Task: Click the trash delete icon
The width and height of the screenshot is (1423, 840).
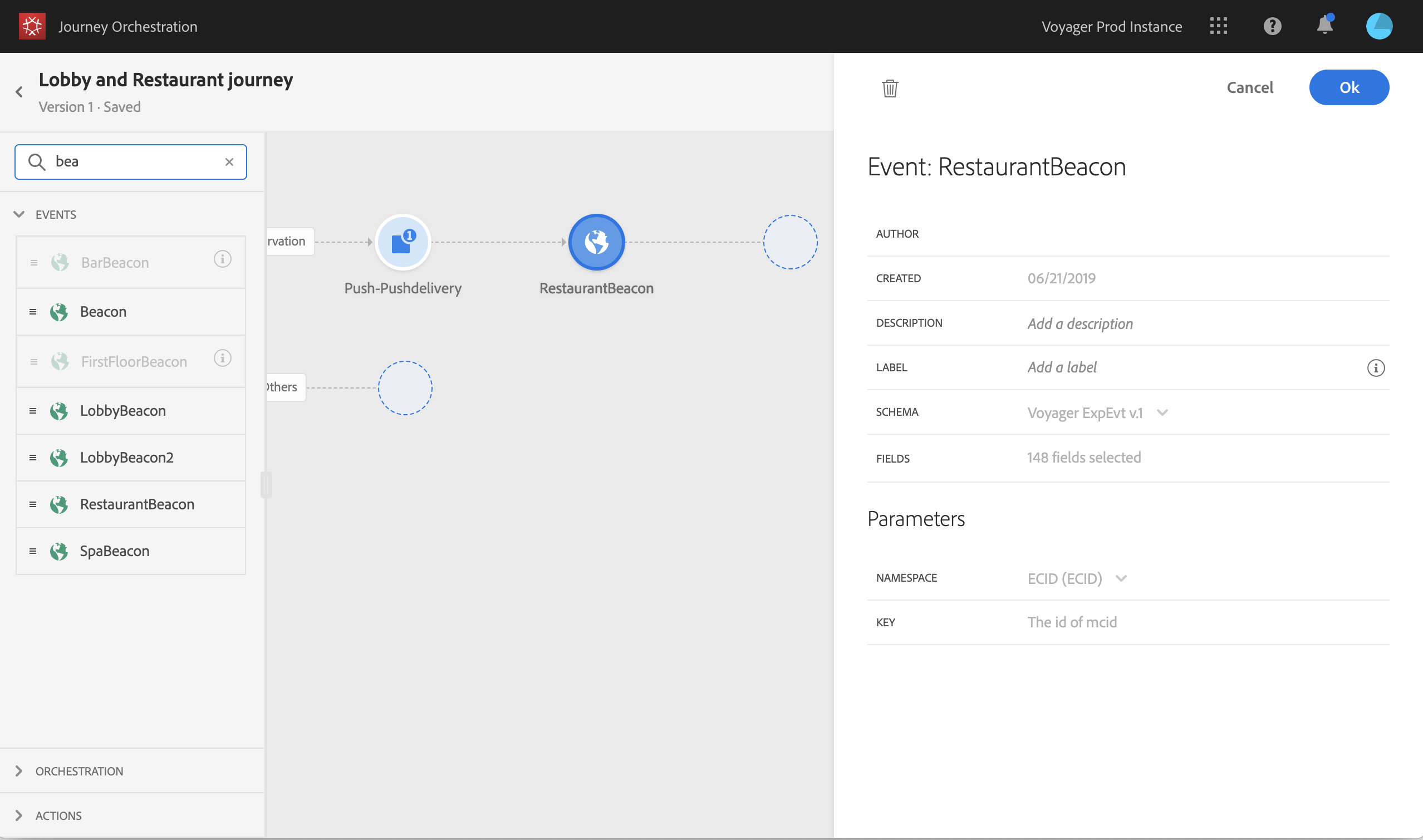Action: (890, 89)
